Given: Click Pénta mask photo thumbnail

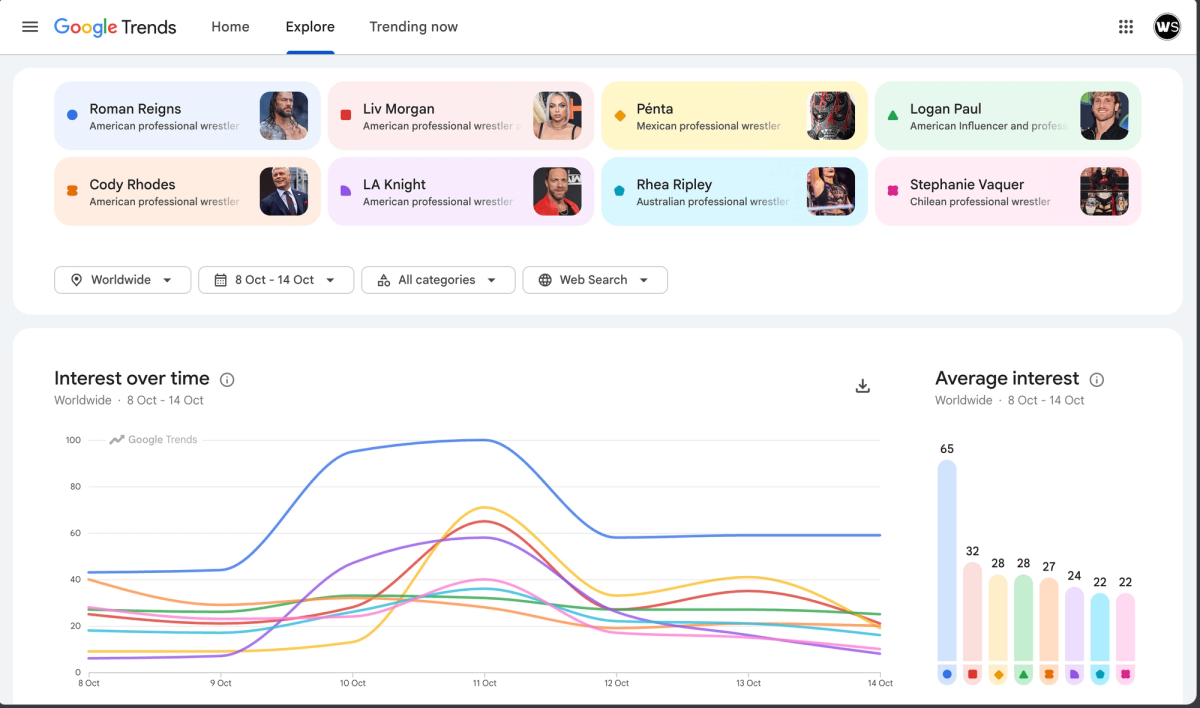Looking at the screenshot, I should (x=831, y=116).
